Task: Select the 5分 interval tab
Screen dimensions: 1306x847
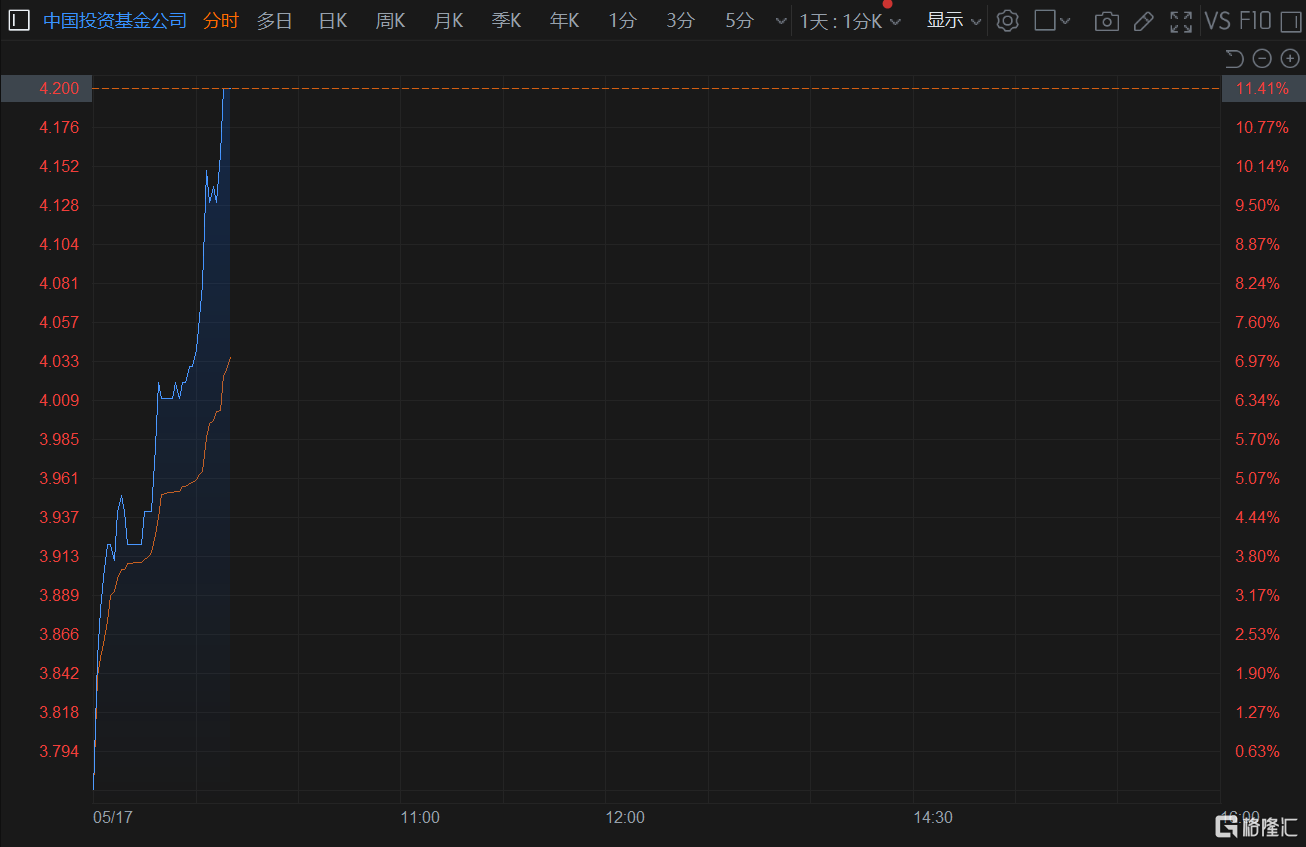Action: [739, 21]
